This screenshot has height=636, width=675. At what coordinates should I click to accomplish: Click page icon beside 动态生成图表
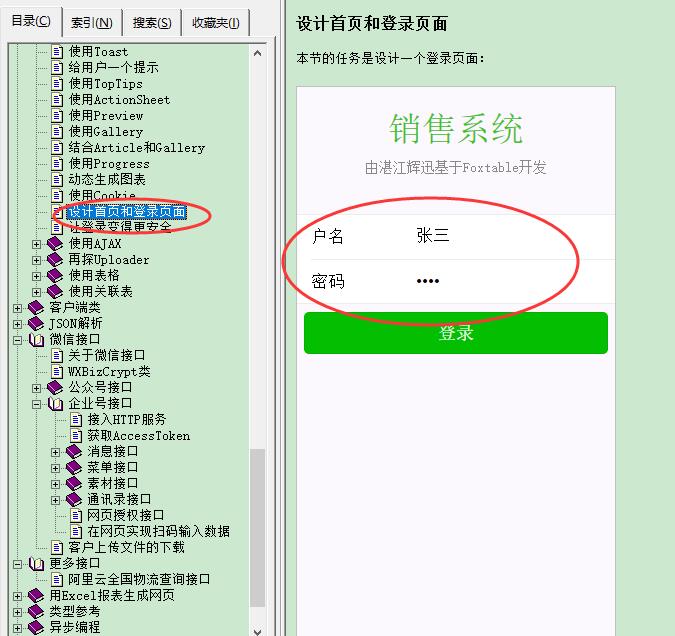[x=57, y=180]
